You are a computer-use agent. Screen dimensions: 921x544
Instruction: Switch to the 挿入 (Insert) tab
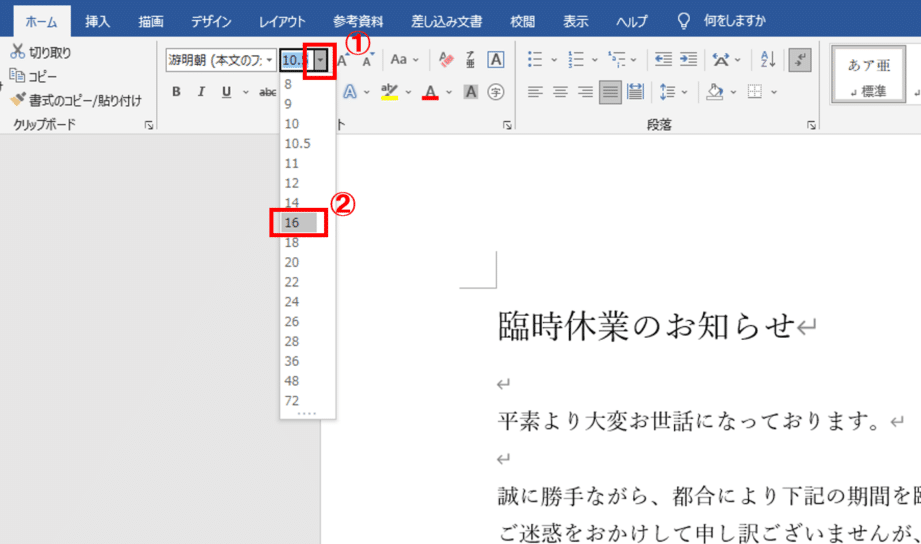click(98, 21)
